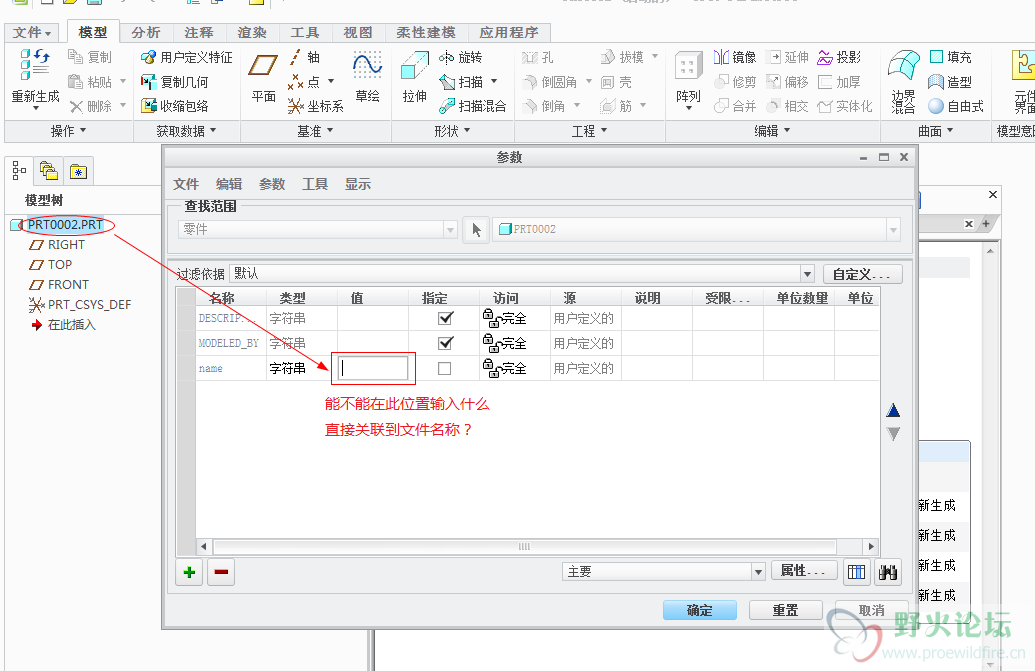Expand the 基准 group dropdown
This screenshot has width=1035, height=671.
coord(315,131)
